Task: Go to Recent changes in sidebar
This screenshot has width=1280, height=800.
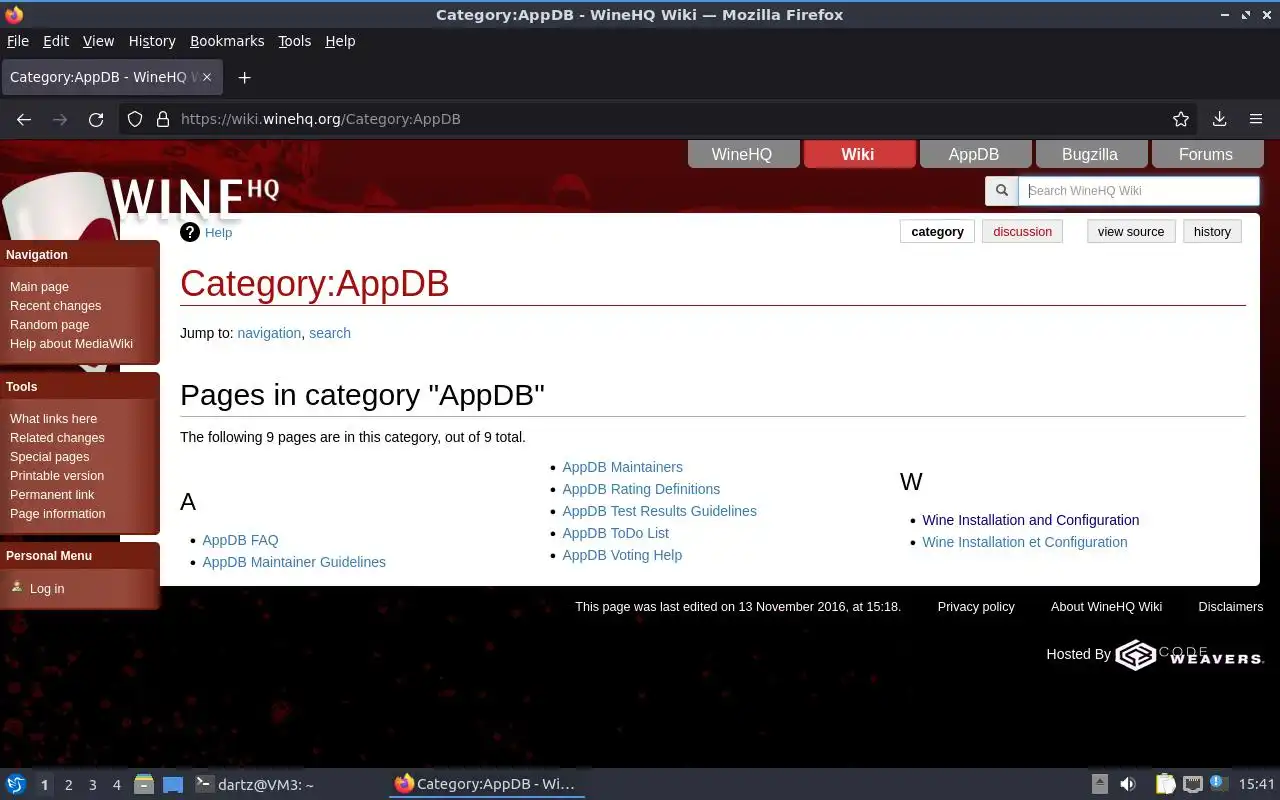Action: click(55, 305)
